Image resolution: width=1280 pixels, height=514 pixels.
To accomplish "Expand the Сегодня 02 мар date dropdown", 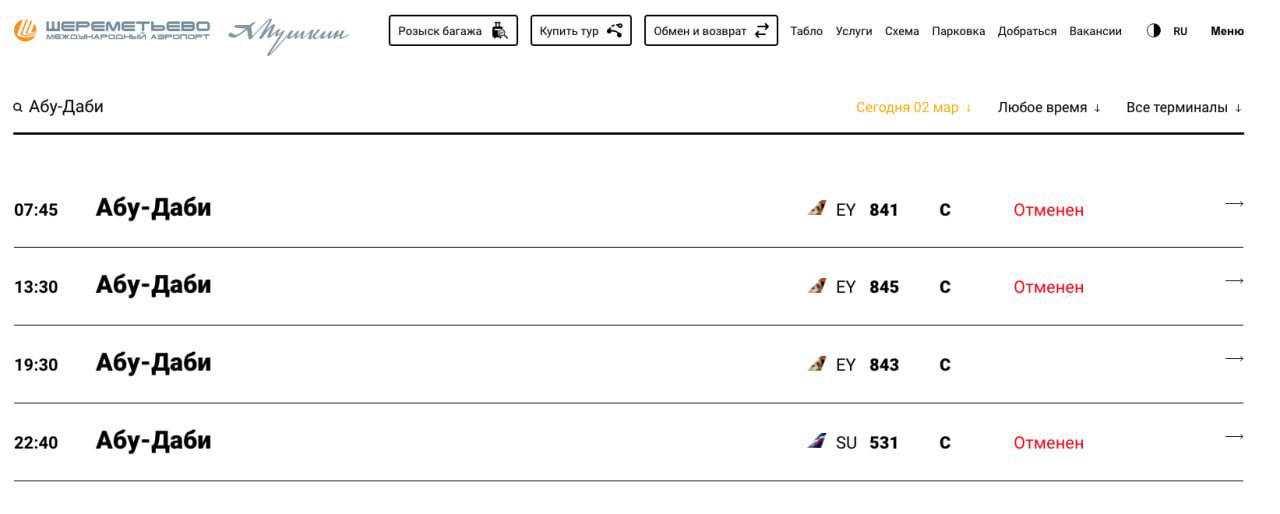I will pos(914,108).
